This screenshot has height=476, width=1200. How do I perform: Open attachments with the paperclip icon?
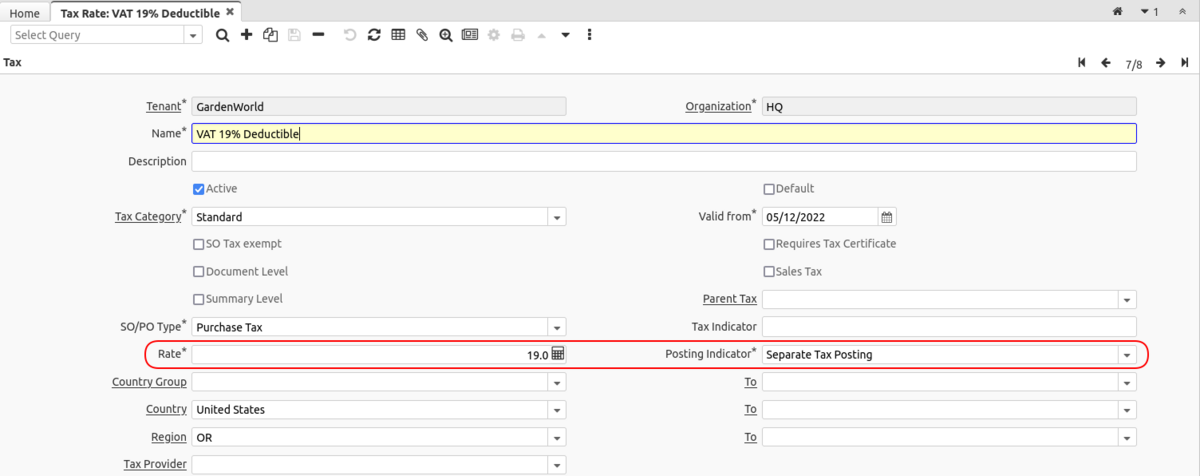422,35
